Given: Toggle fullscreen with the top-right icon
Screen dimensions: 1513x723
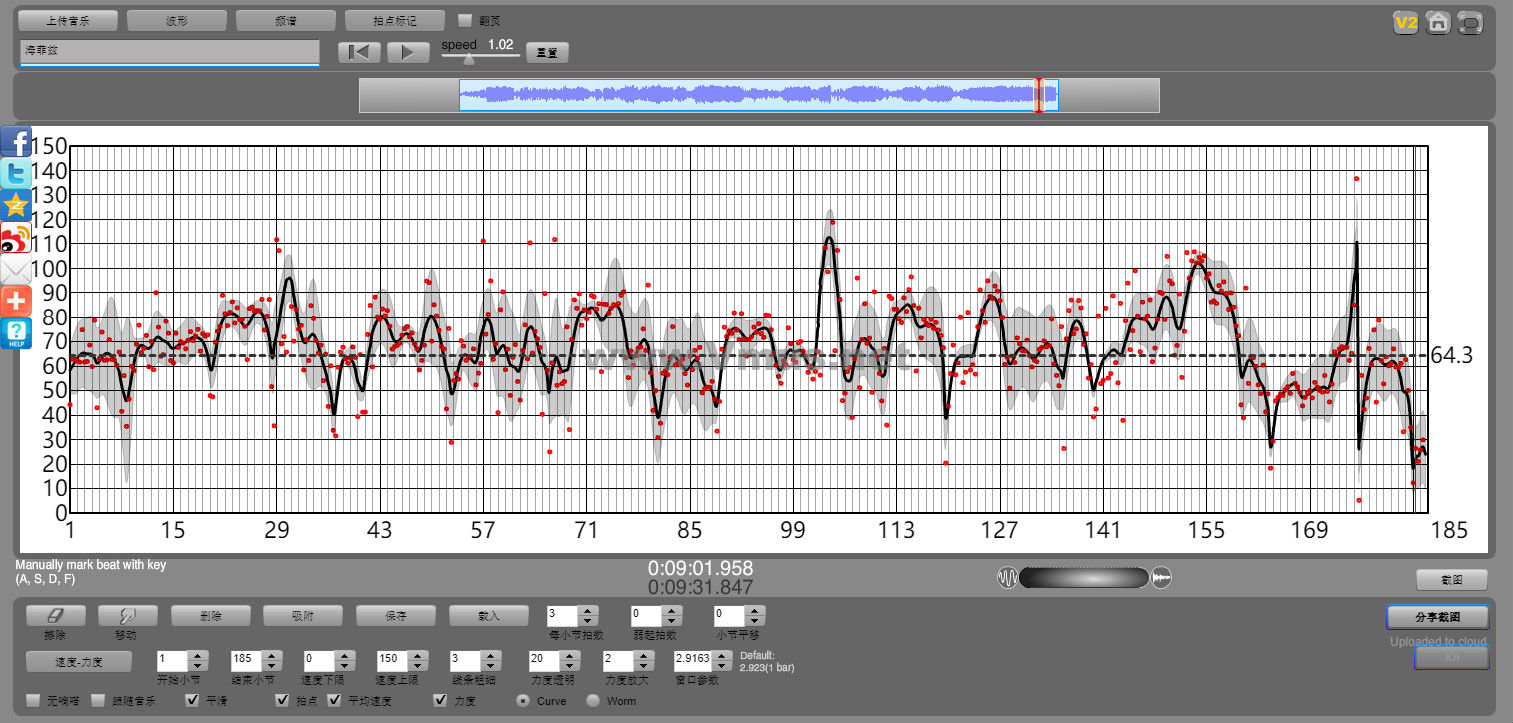Looking at the screenshot, I should (1469, 23).
